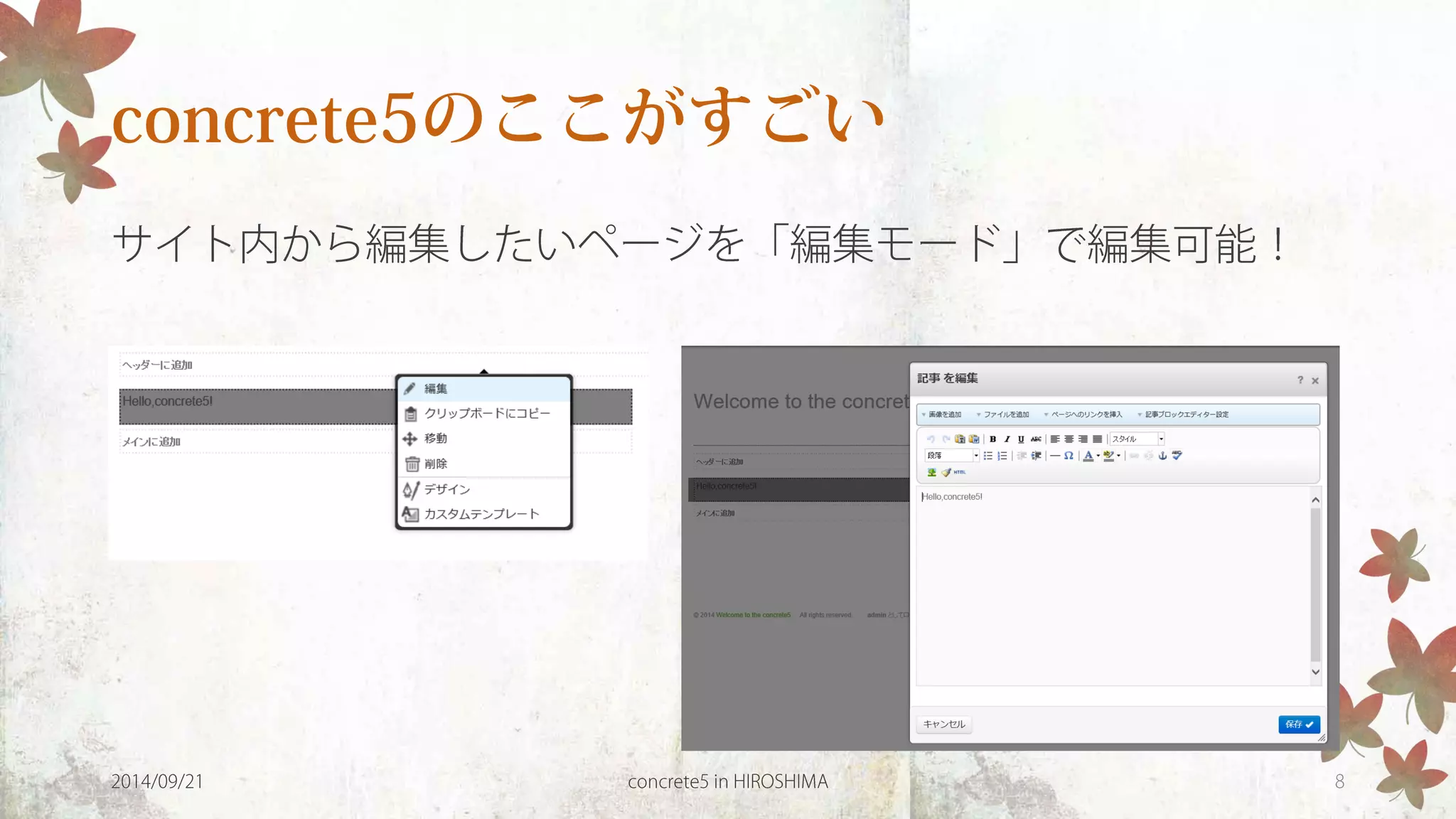Screen dimensions: 1456x819
Task: Insert an anchor with anchor icon
Action: pyautogui.click(x=1162, y=456)
